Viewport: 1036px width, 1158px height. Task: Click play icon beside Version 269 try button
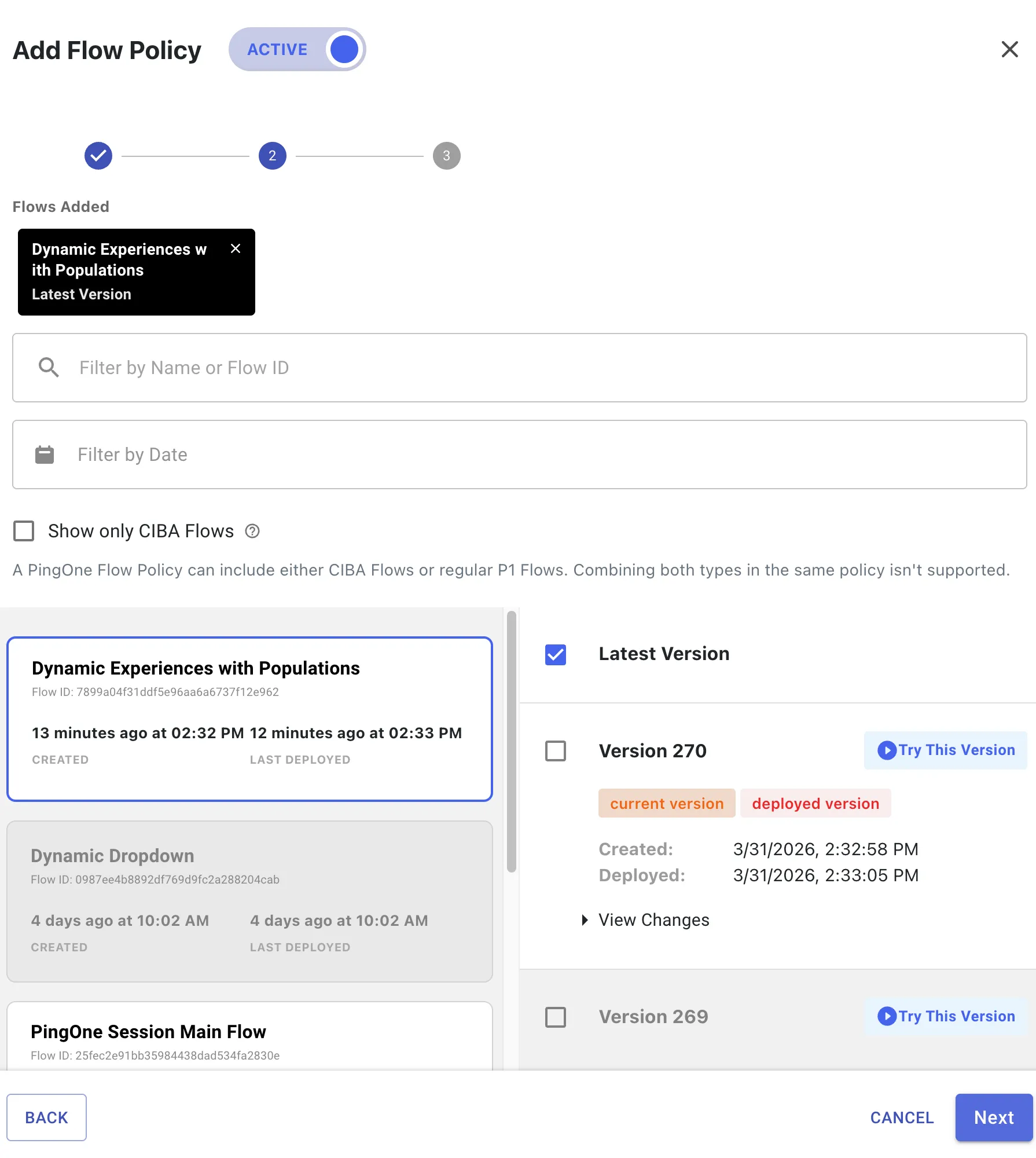pos(887,1017)
